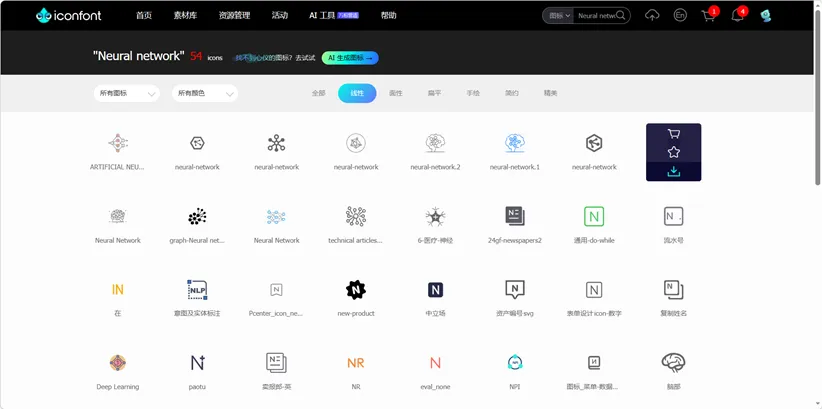Click the iconfont logo
Image resolution: width=822 pixels, height=409 pixels.
coord(69,16)
